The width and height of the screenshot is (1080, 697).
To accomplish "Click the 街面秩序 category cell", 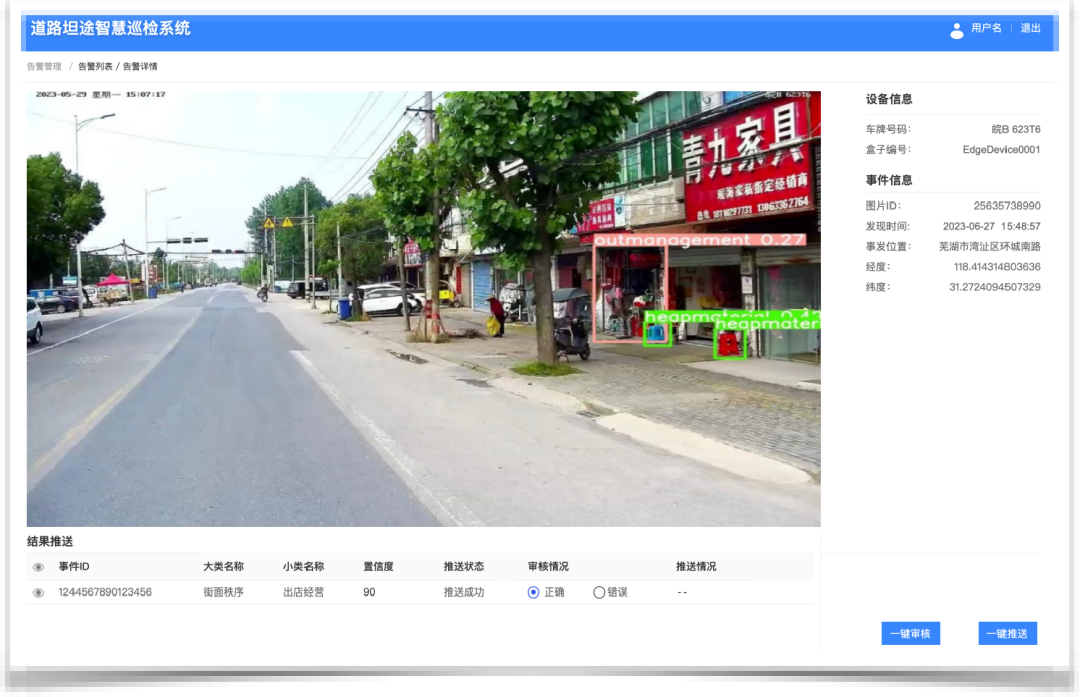I will (223, 592).
